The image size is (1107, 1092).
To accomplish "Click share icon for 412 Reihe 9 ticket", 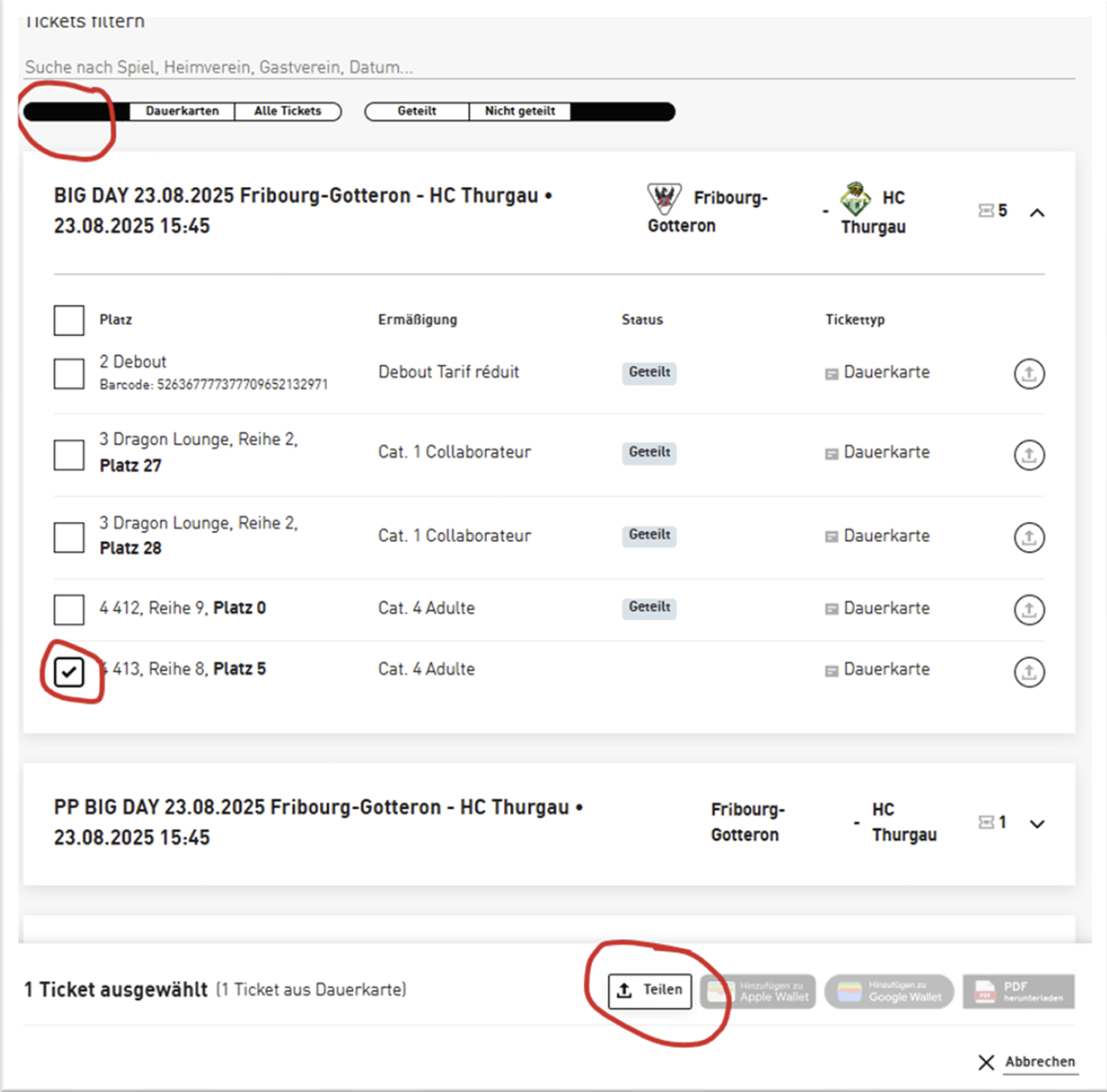I will point(1028,610).
